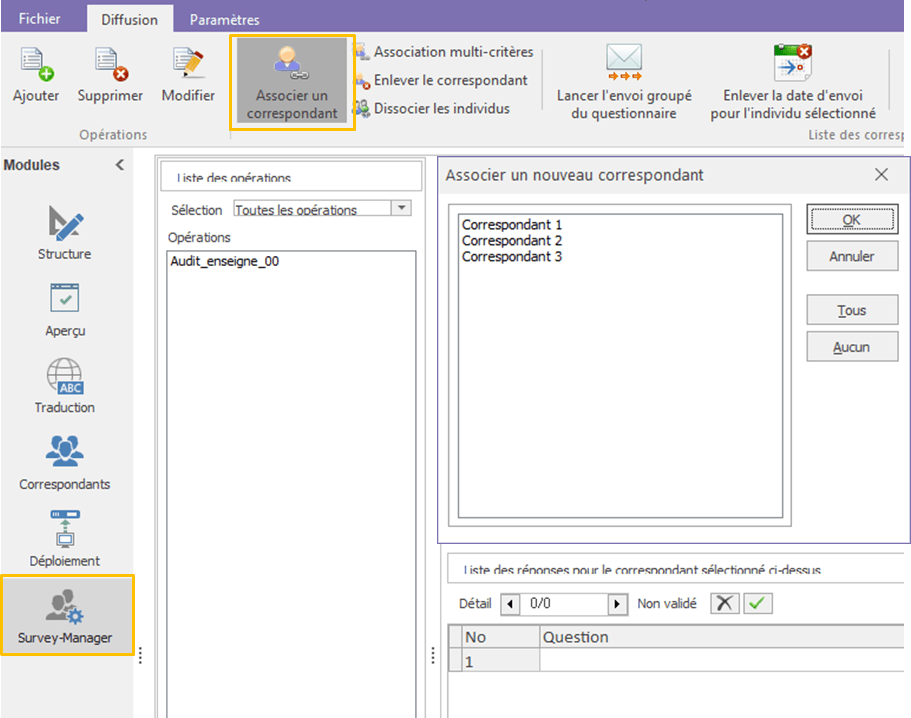Select the Audit_enseigne_00 operation
This screenshot has height=718, width=911.
click(x=225, y=261)
